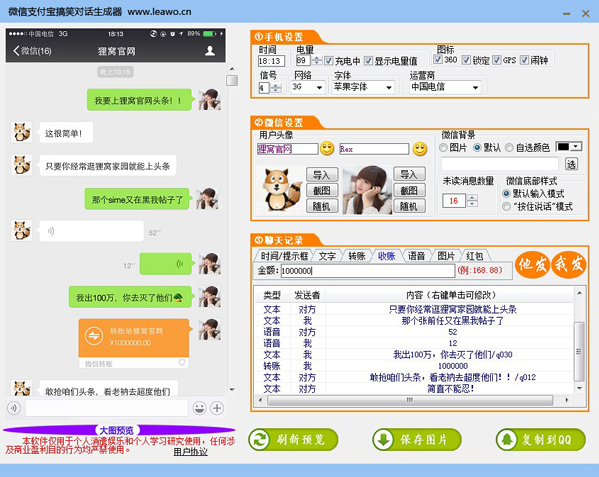
Task: Click the phone preview vertical scrollbar thumb
Action: click(232, 80)
